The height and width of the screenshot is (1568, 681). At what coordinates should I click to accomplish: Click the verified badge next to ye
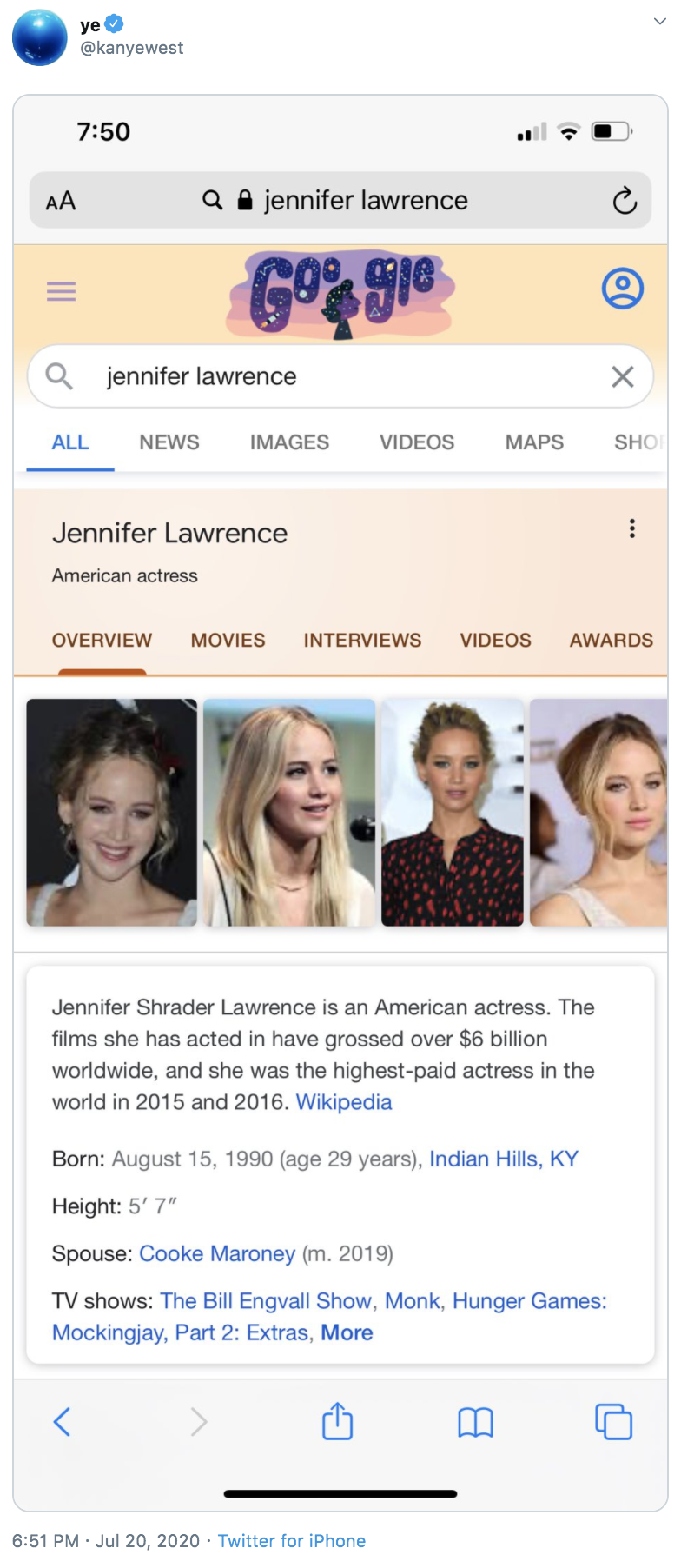click(x=114, y=24)
